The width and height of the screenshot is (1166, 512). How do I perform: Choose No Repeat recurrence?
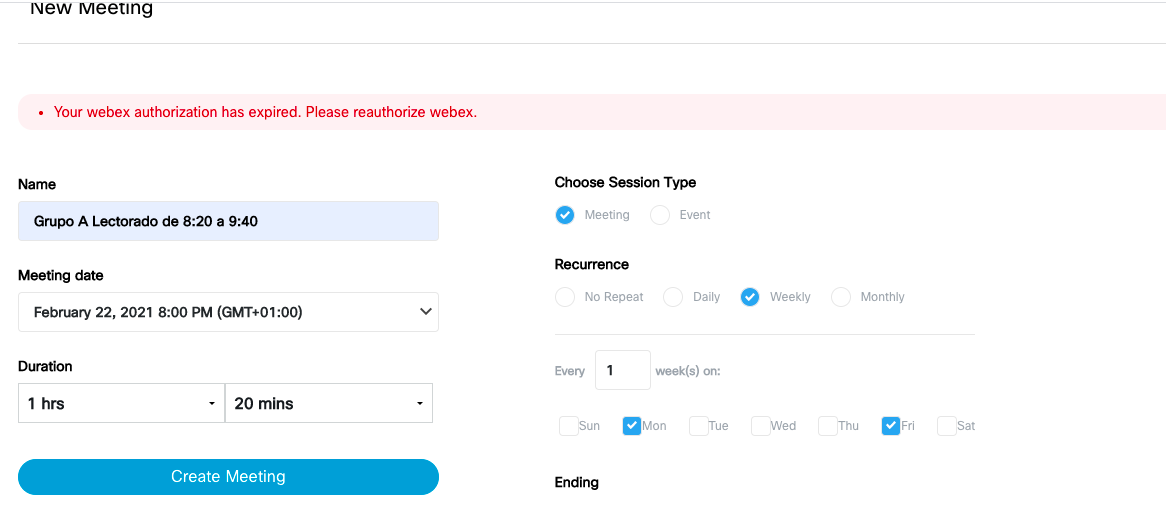[x=565, y=297]
